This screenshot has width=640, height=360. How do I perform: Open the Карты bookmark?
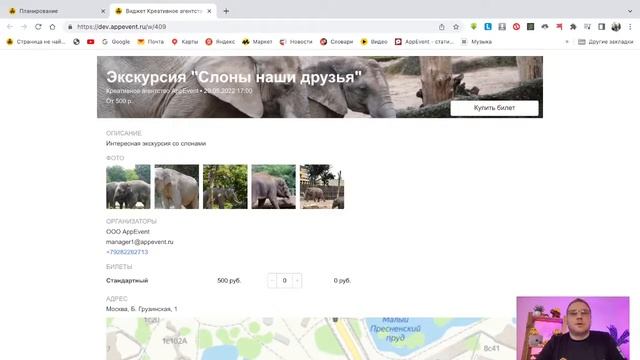click(x=185, y=42)
